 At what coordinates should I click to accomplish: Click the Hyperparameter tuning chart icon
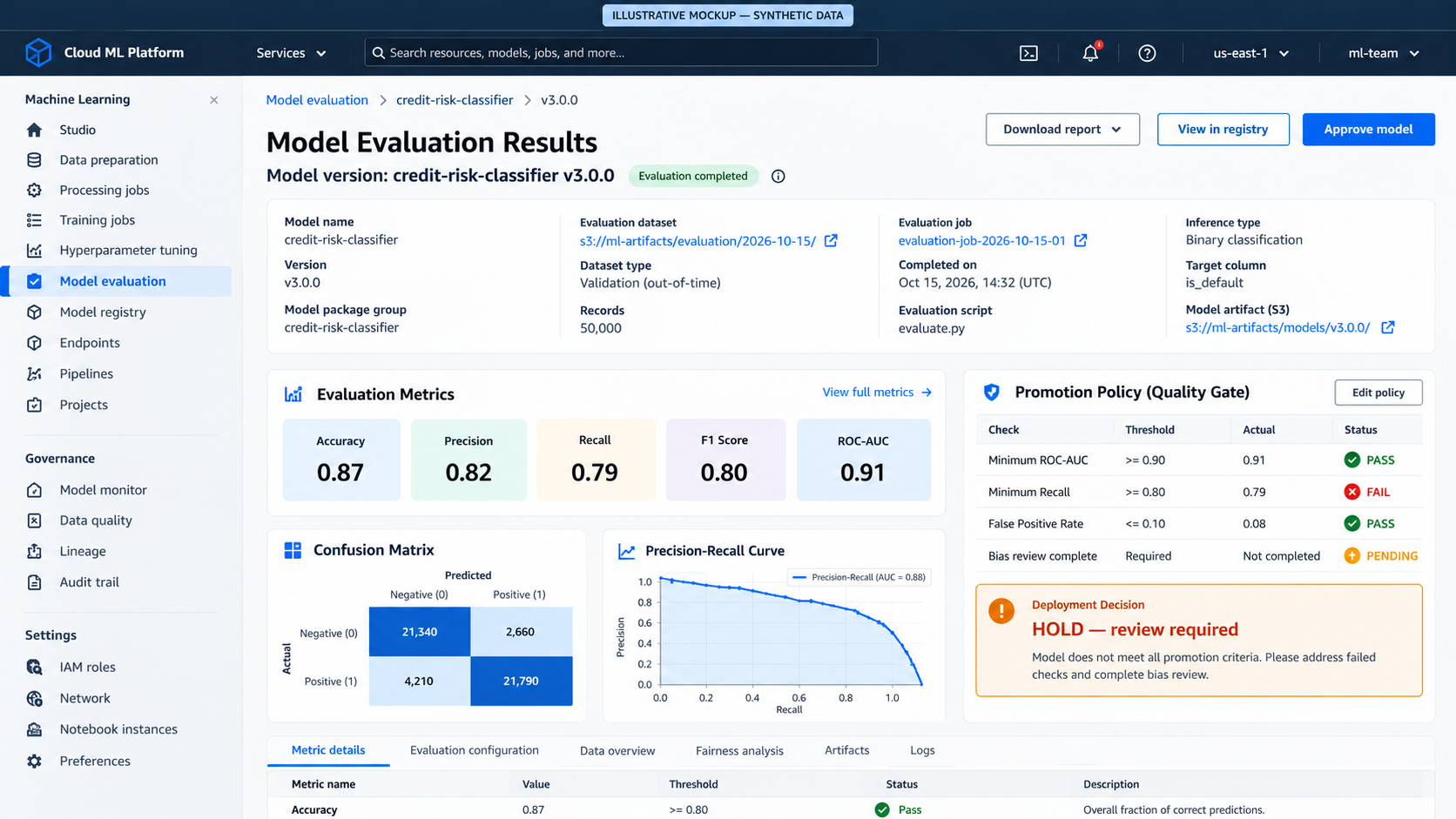click(x=34, y=250)
